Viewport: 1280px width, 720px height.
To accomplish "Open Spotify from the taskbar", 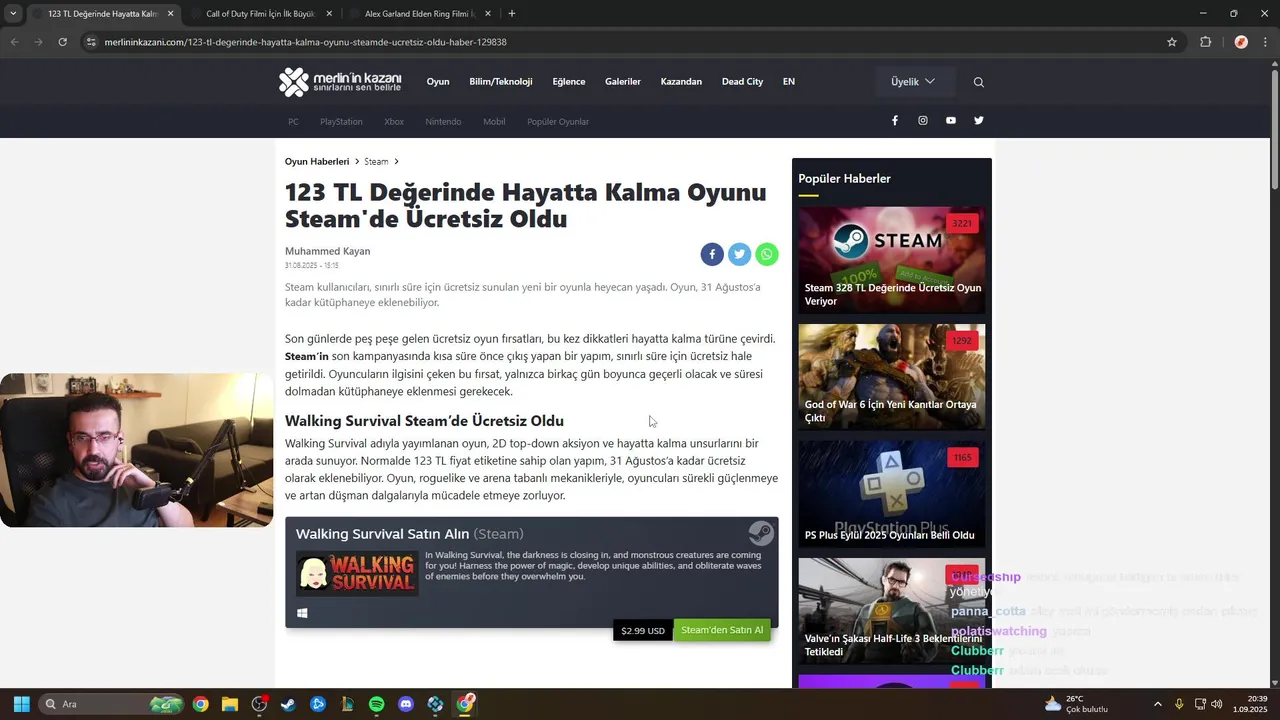I will tap(376, 704).
